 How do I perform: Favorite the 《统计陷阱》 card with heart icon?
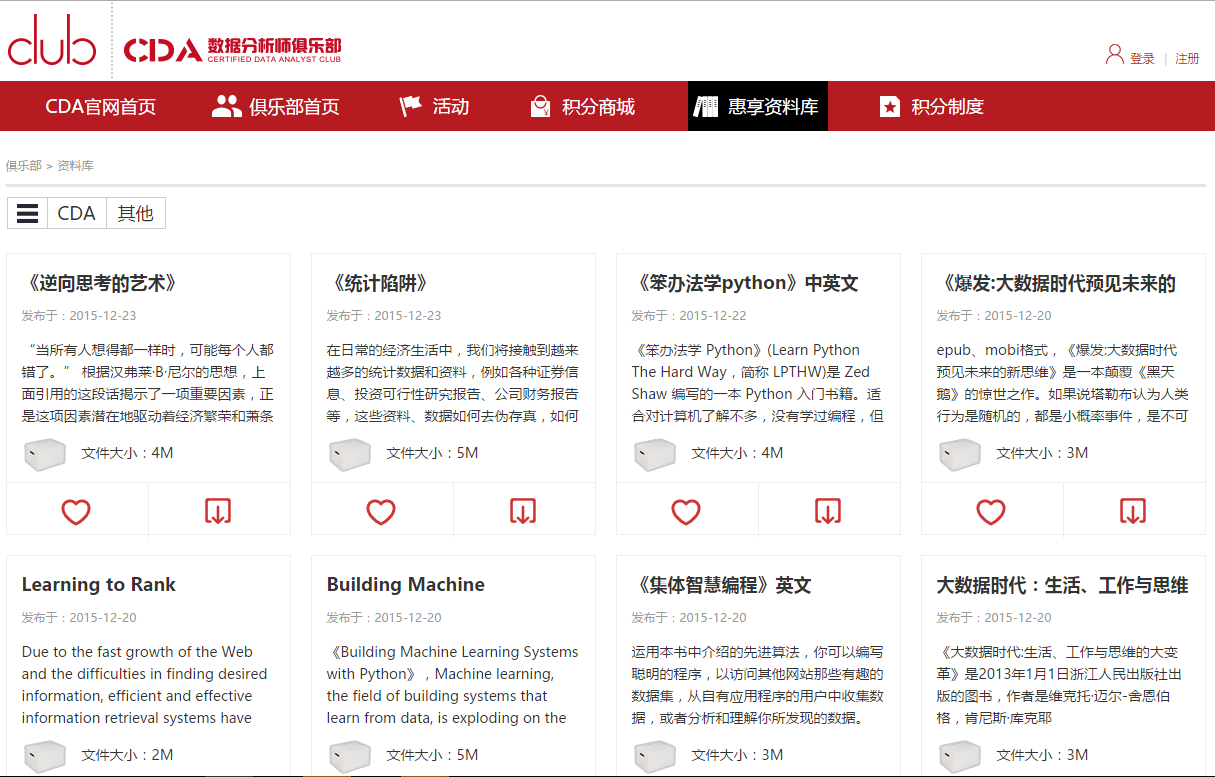click(381, 512)
